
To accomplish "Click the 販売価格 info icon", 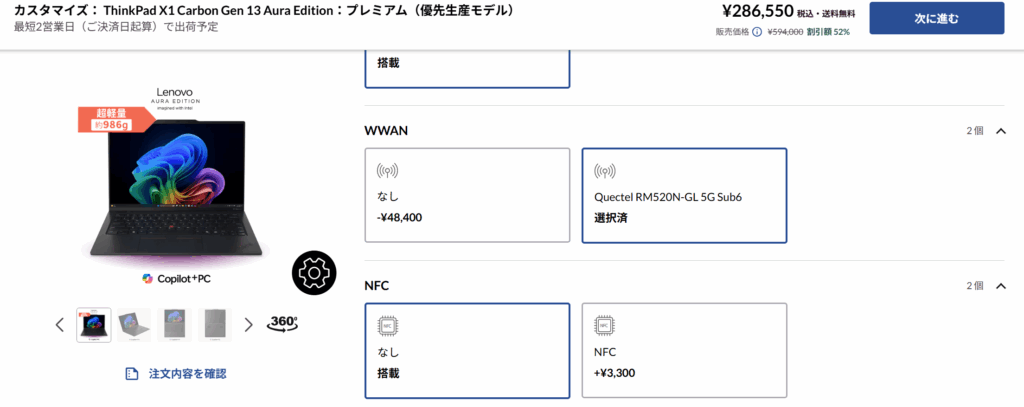I will (757, 31).
